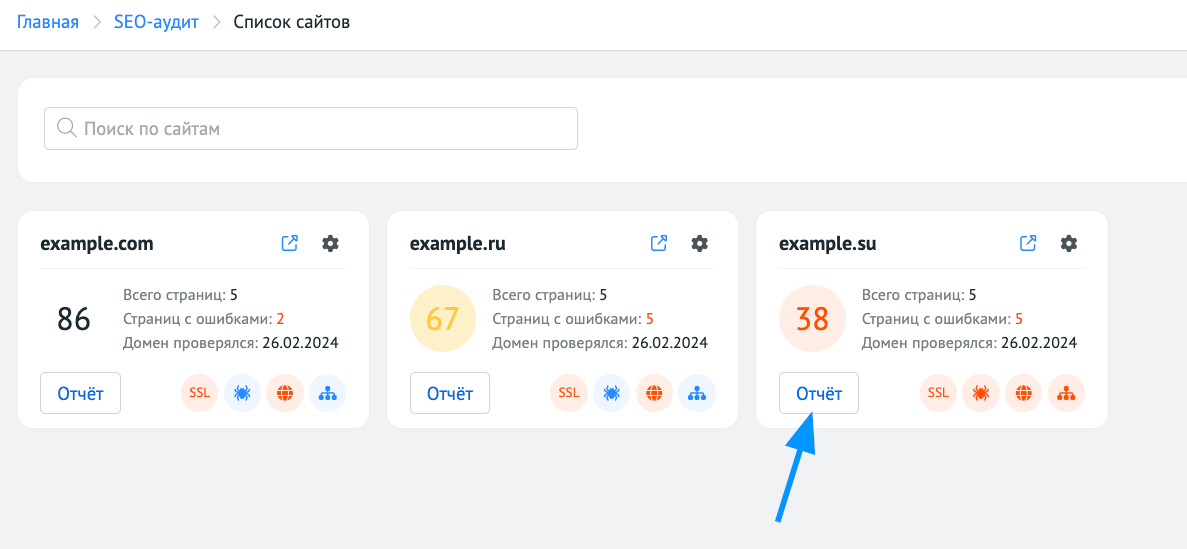Open settings gear for example.ru
Screen dimensions: 1187x549
(699, 243)
